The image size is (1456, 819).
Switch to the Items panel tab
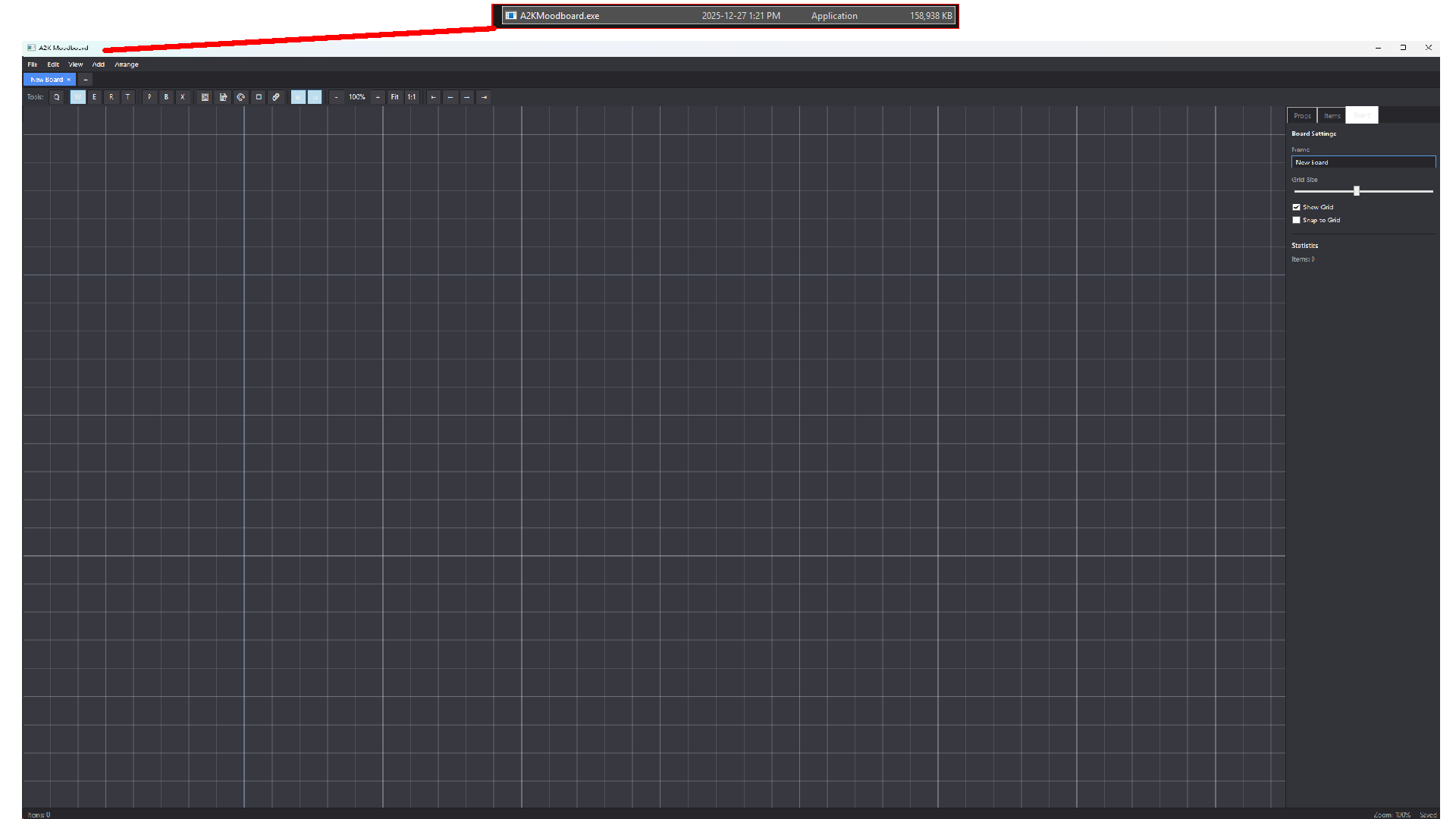click(1332, 115)
